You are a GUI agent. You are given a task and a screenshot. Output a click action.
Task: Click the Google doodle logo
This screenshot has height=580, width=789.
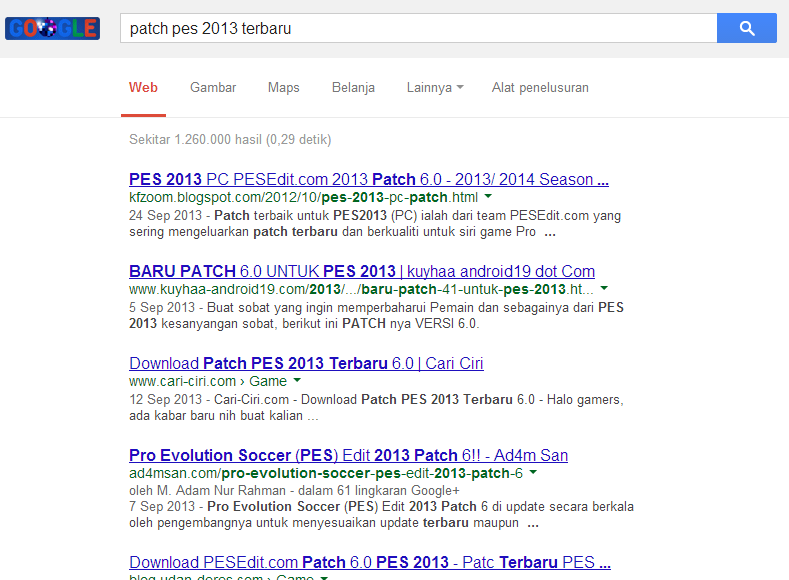click(x=53, y=28)
